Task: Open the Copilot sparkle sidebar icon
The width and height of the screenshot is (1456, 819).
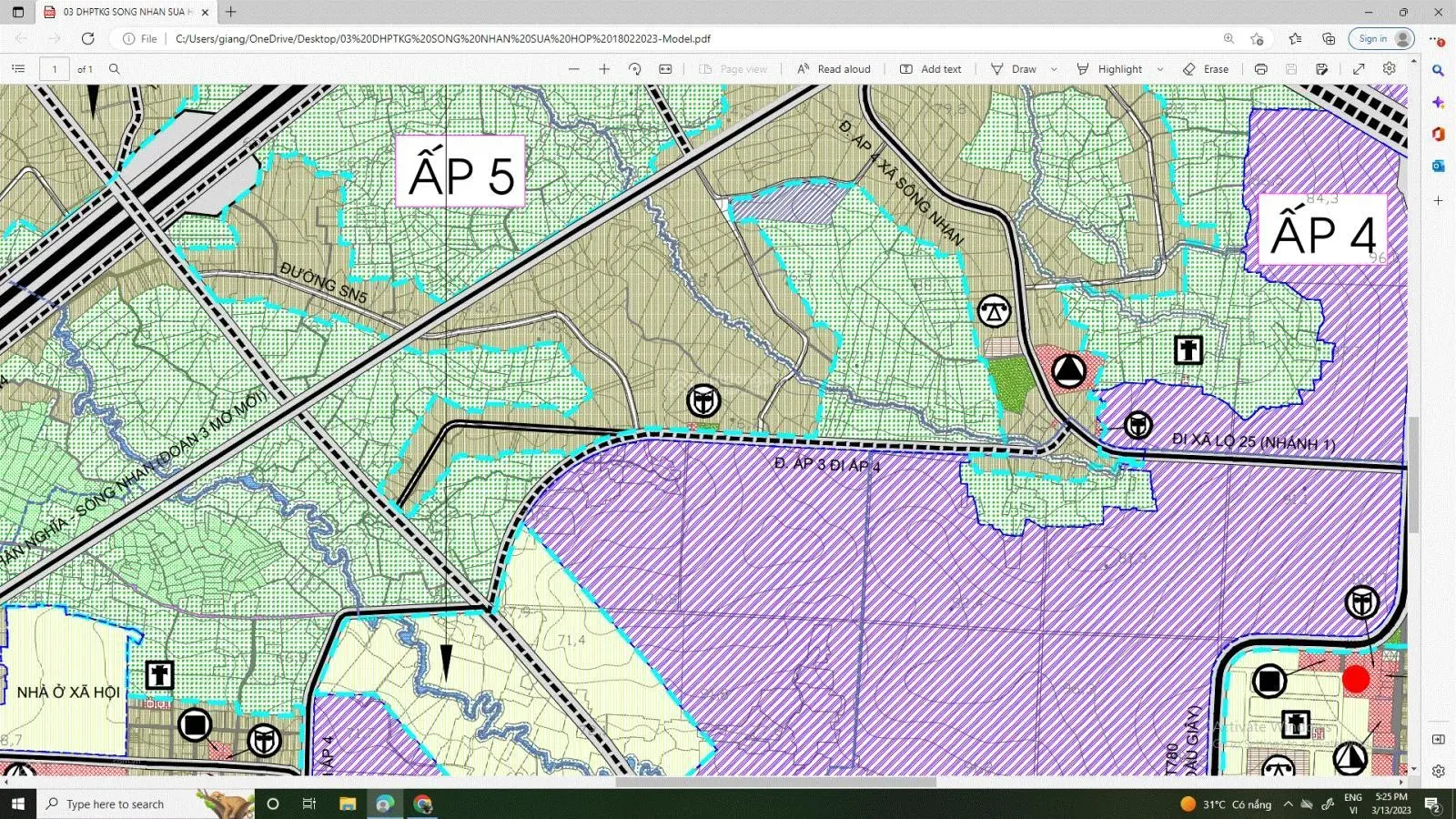Action: point(1438,102)
